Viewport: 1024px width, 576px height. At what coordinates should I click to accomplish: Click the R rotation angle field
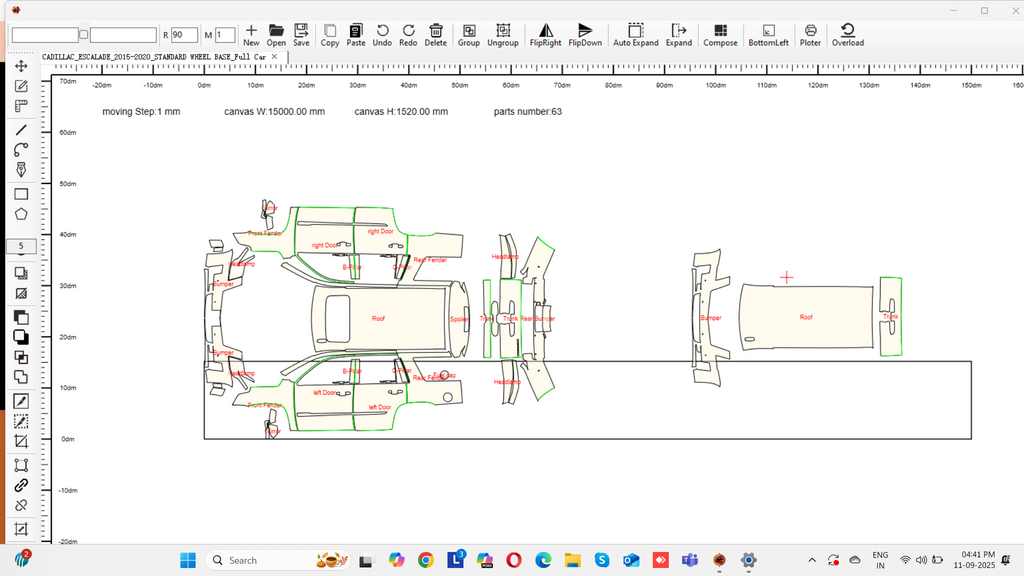click(x=183, y=35)
